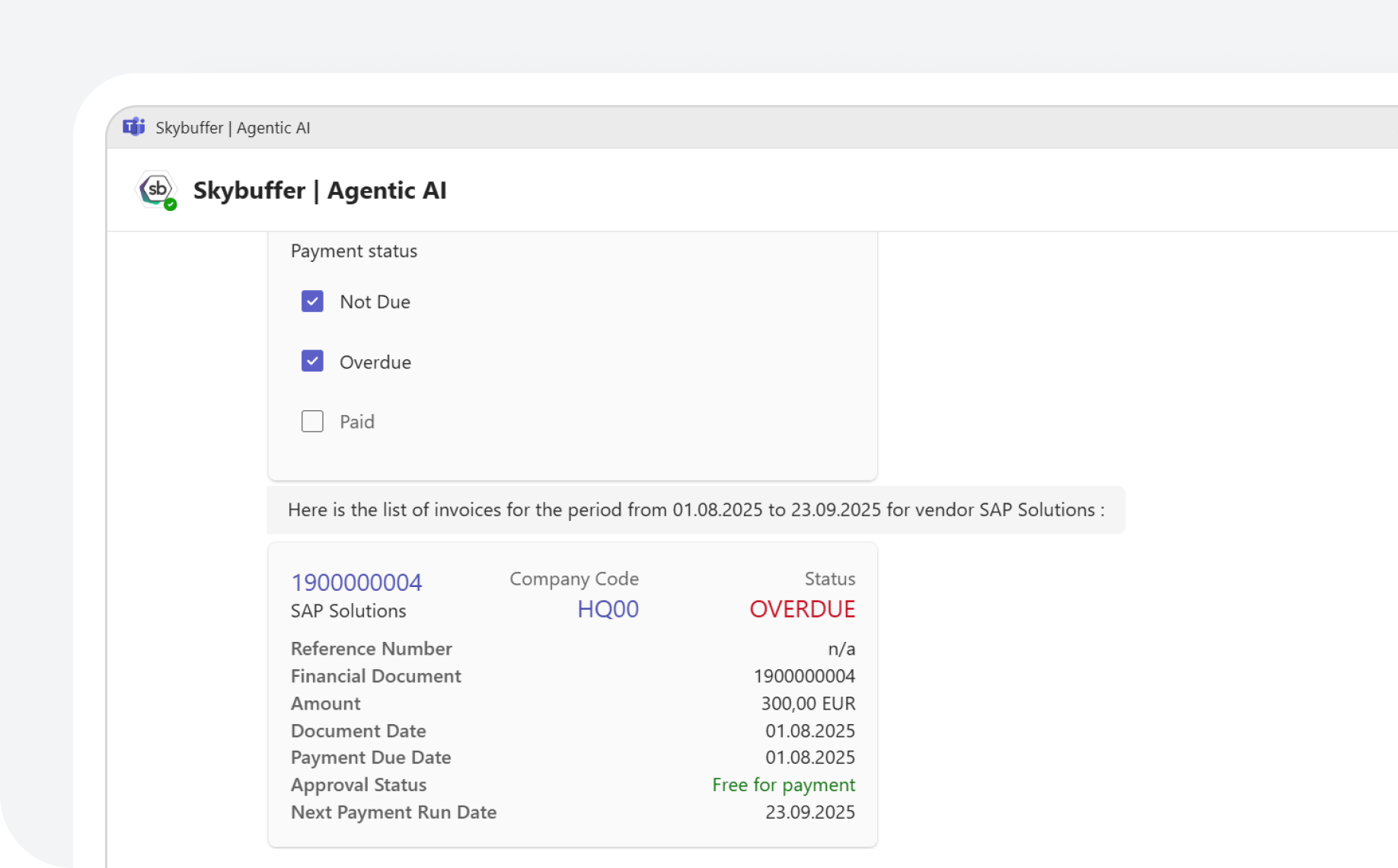Screen dimensions: 1398x868
Task: Open company code HQ00 link
Action: pos(608,609)
